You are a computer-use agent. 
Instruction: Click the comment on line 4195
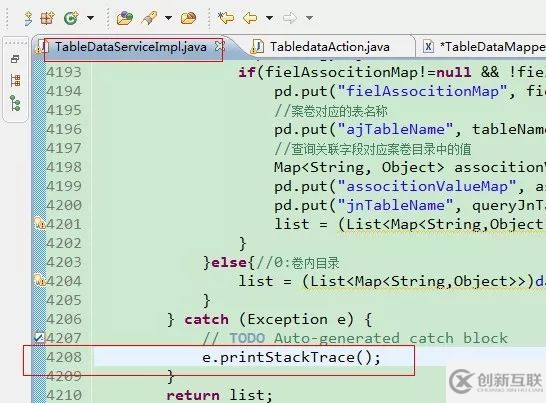[x=331, y=111]
